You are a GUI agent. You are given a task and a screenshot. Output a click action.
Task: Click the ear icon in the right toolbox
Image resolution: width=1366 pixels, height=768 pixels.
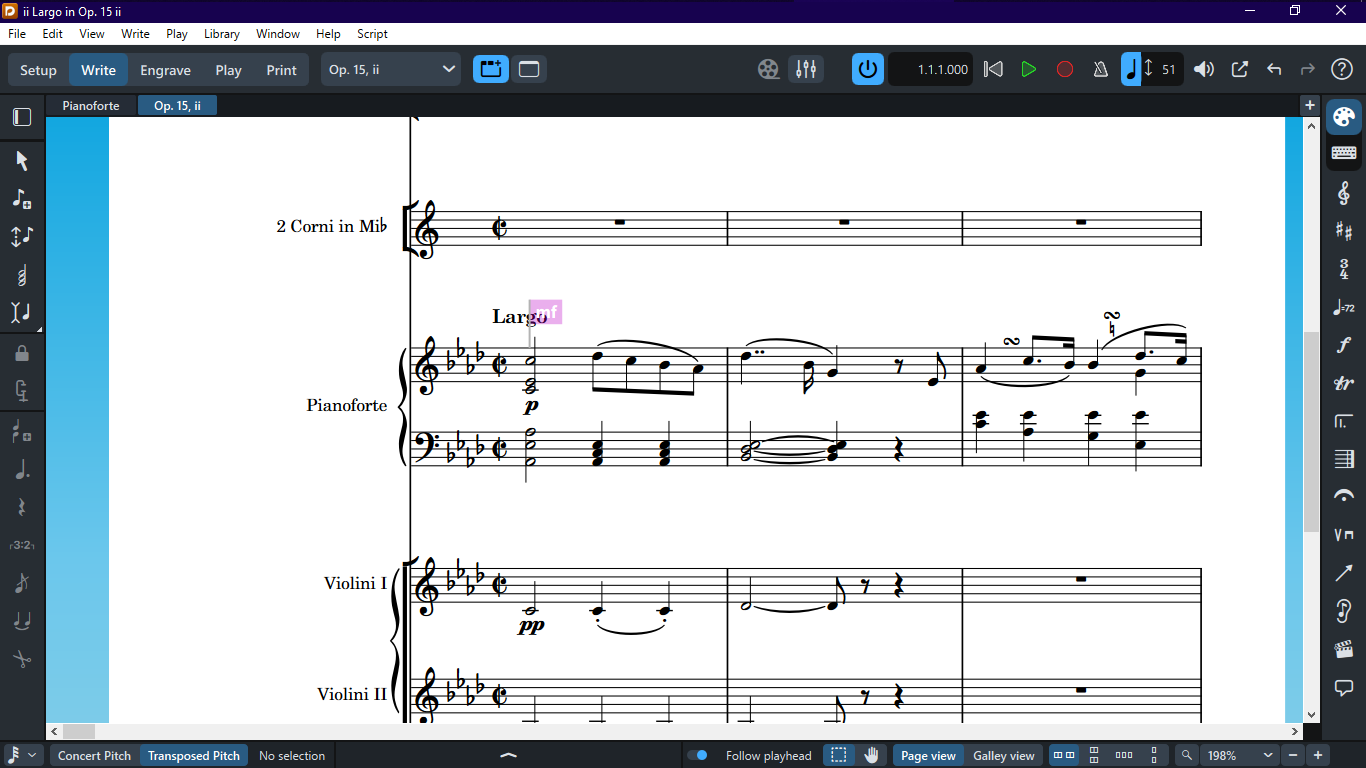1344,611
